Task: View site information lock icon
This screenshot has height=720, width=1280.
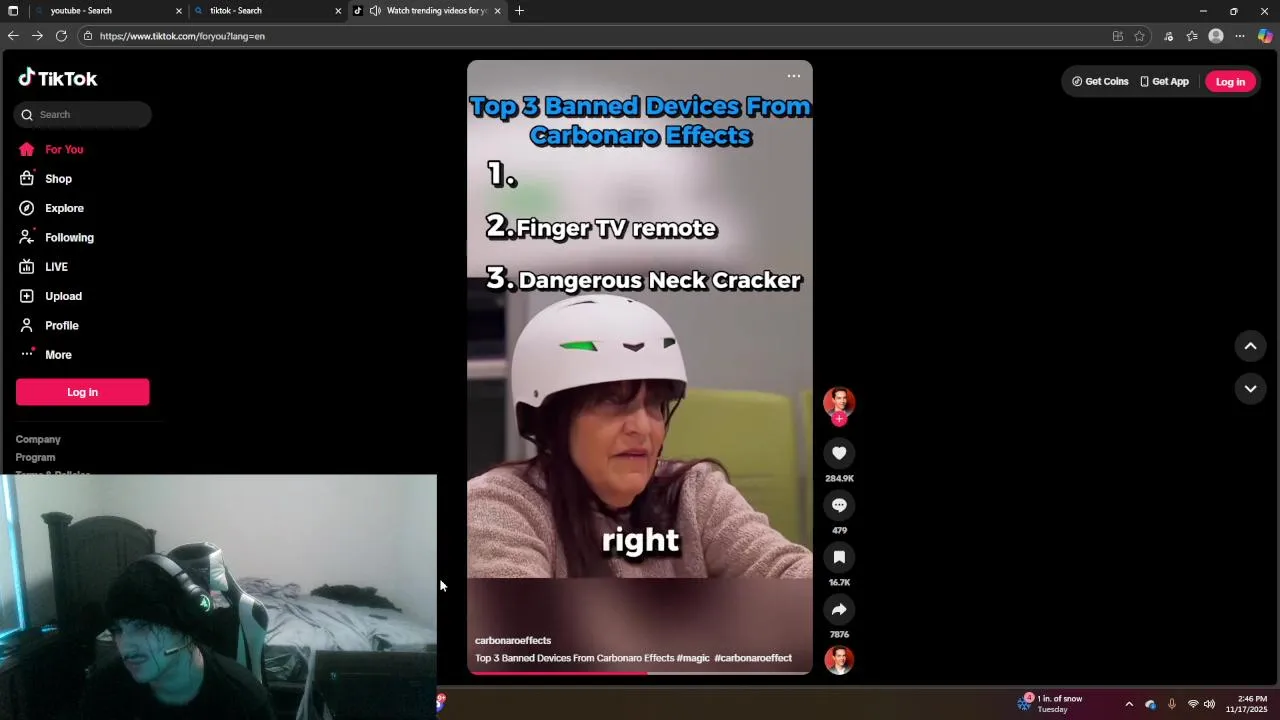Action: (88, 36)
